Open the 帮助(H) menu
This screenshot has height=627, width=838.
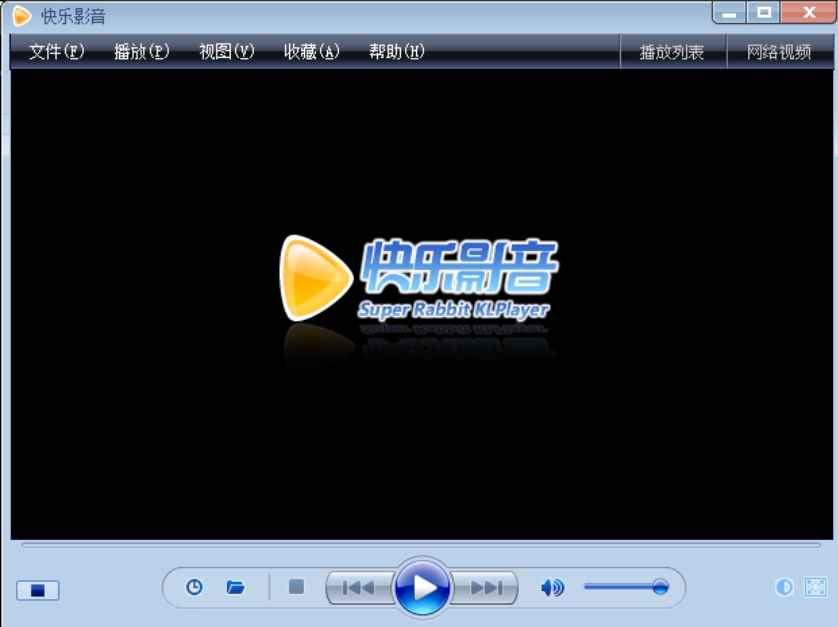[397, 51]
